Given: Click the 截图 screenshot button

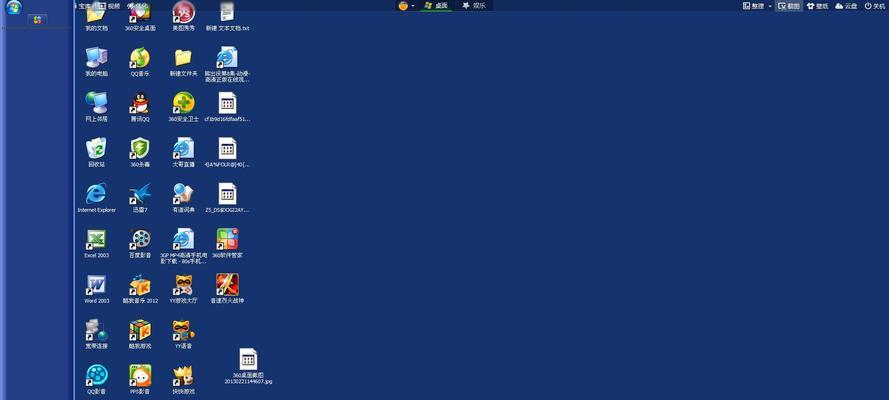Looking at the screenshot, I should [x=789, y=6].
